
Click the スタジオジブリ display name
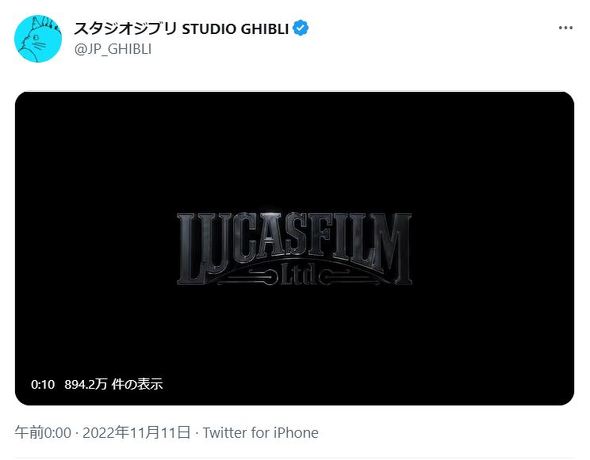125,29
